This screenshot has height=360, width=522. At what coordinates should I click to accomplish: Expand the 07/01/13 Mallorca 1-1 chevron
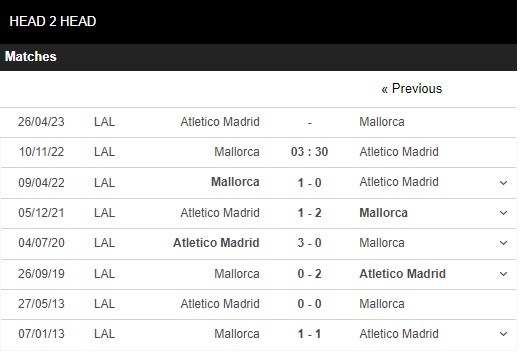point(503,334)
